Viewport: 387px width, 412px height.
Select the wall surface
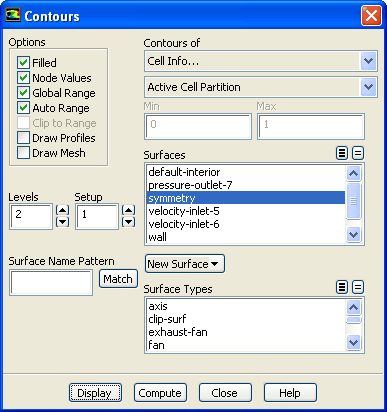click(x=246, y=237)
